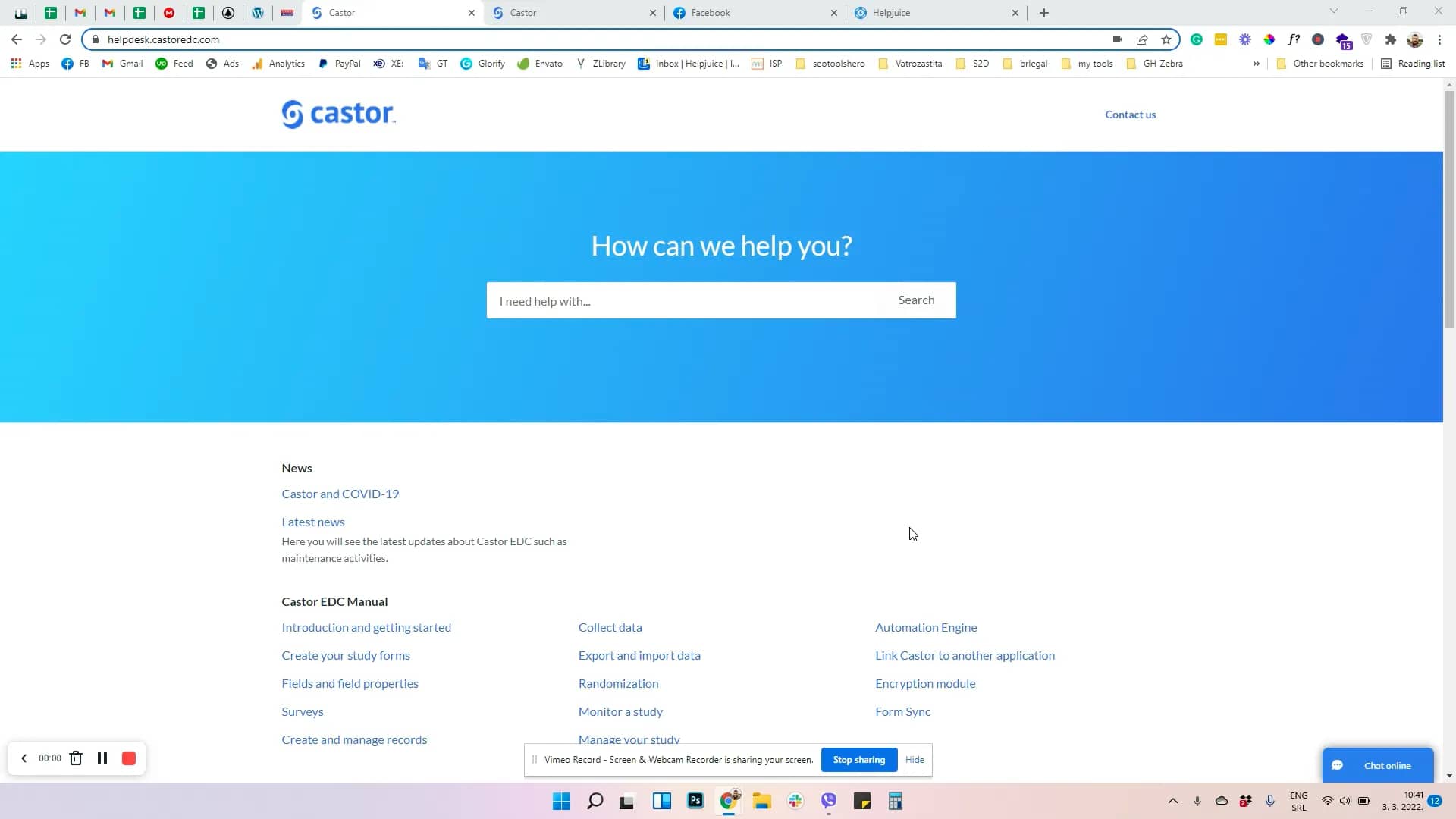
Task: Open the tab search dropdown arrow
Action: click(1333, 12)
